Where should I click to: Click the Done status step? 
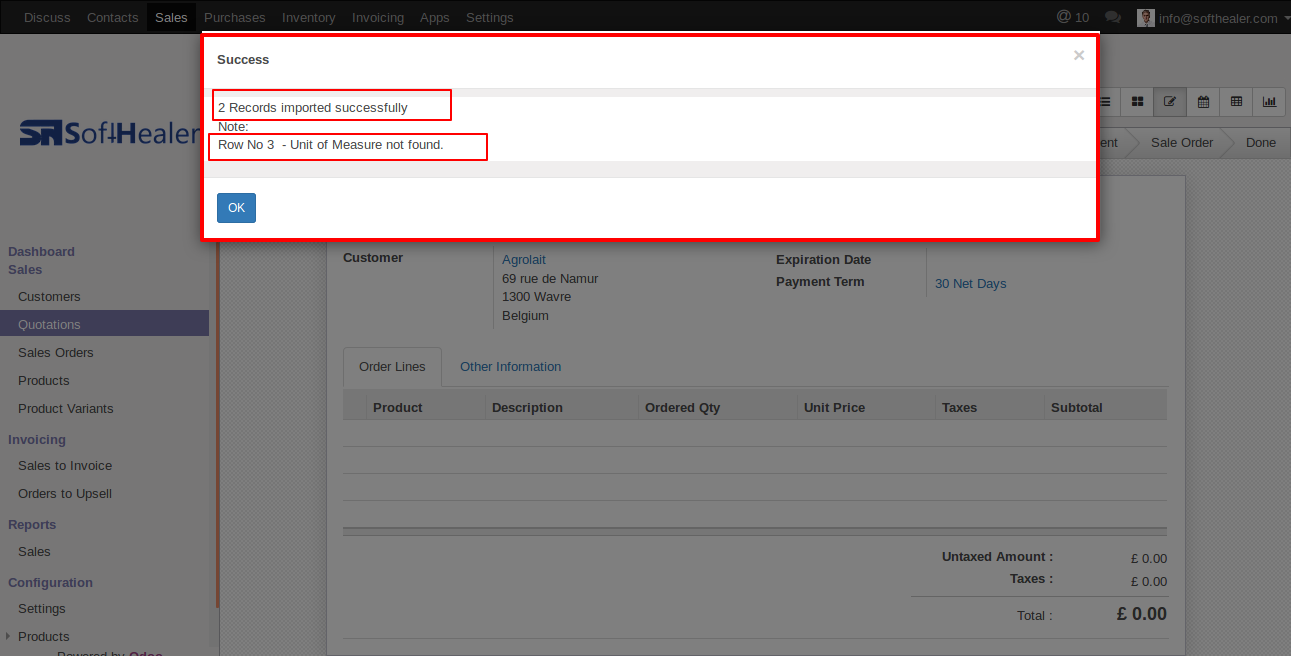(x=1260, y=142)
